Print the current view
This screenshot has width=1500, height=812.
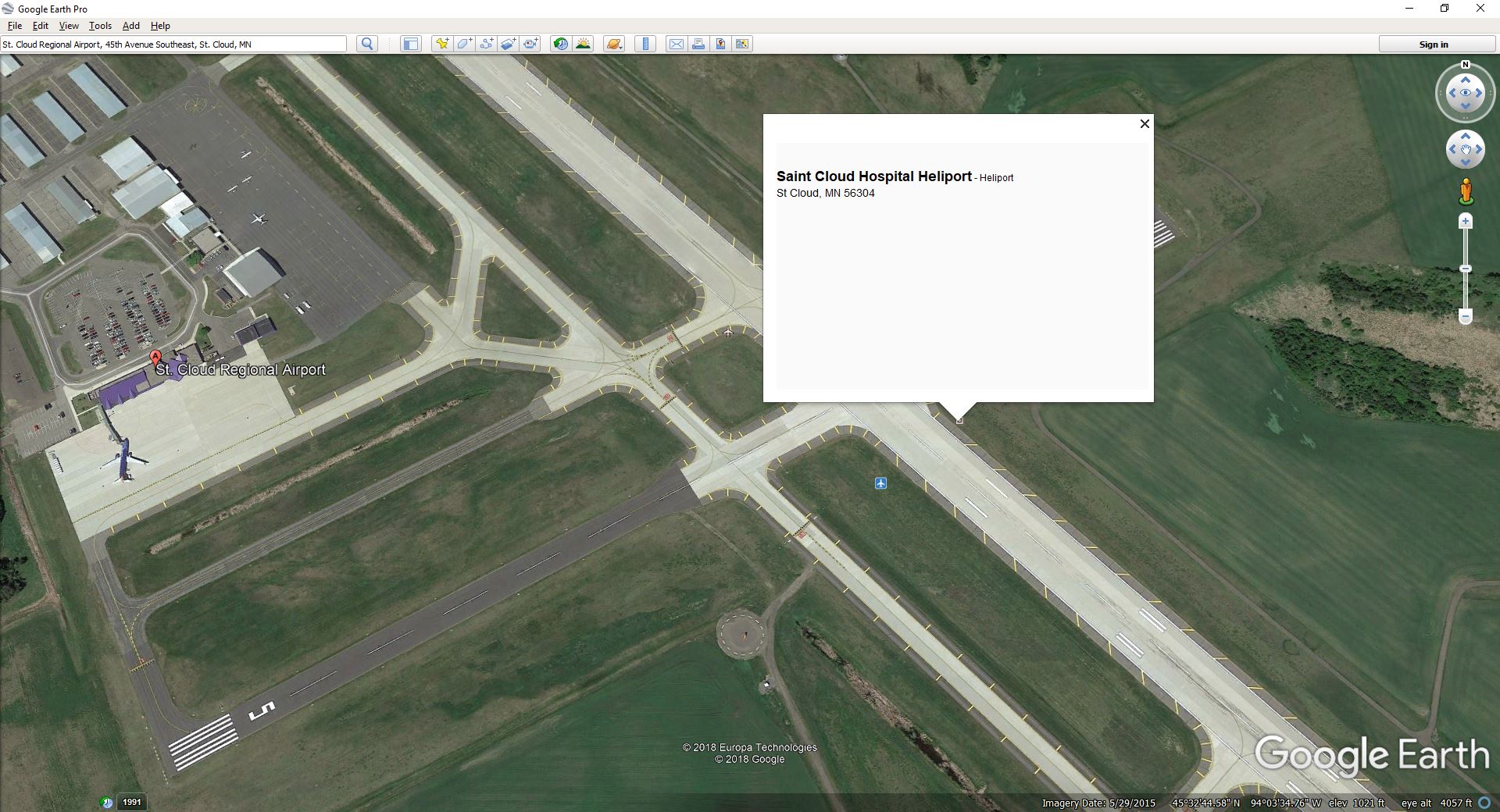pyautogui.click(x=698, y=44)
